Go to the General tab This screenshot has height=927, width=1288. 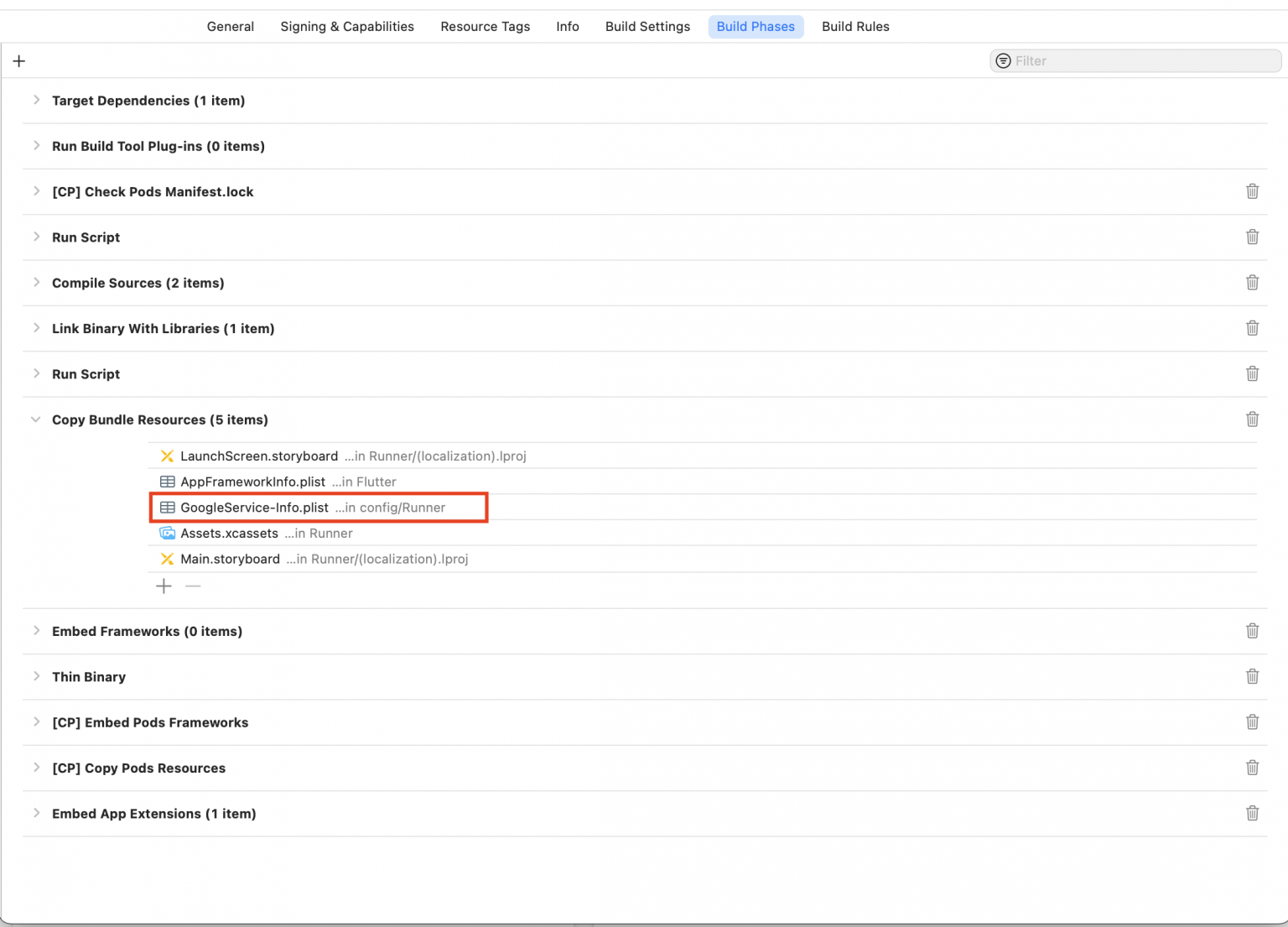[231, 27]
